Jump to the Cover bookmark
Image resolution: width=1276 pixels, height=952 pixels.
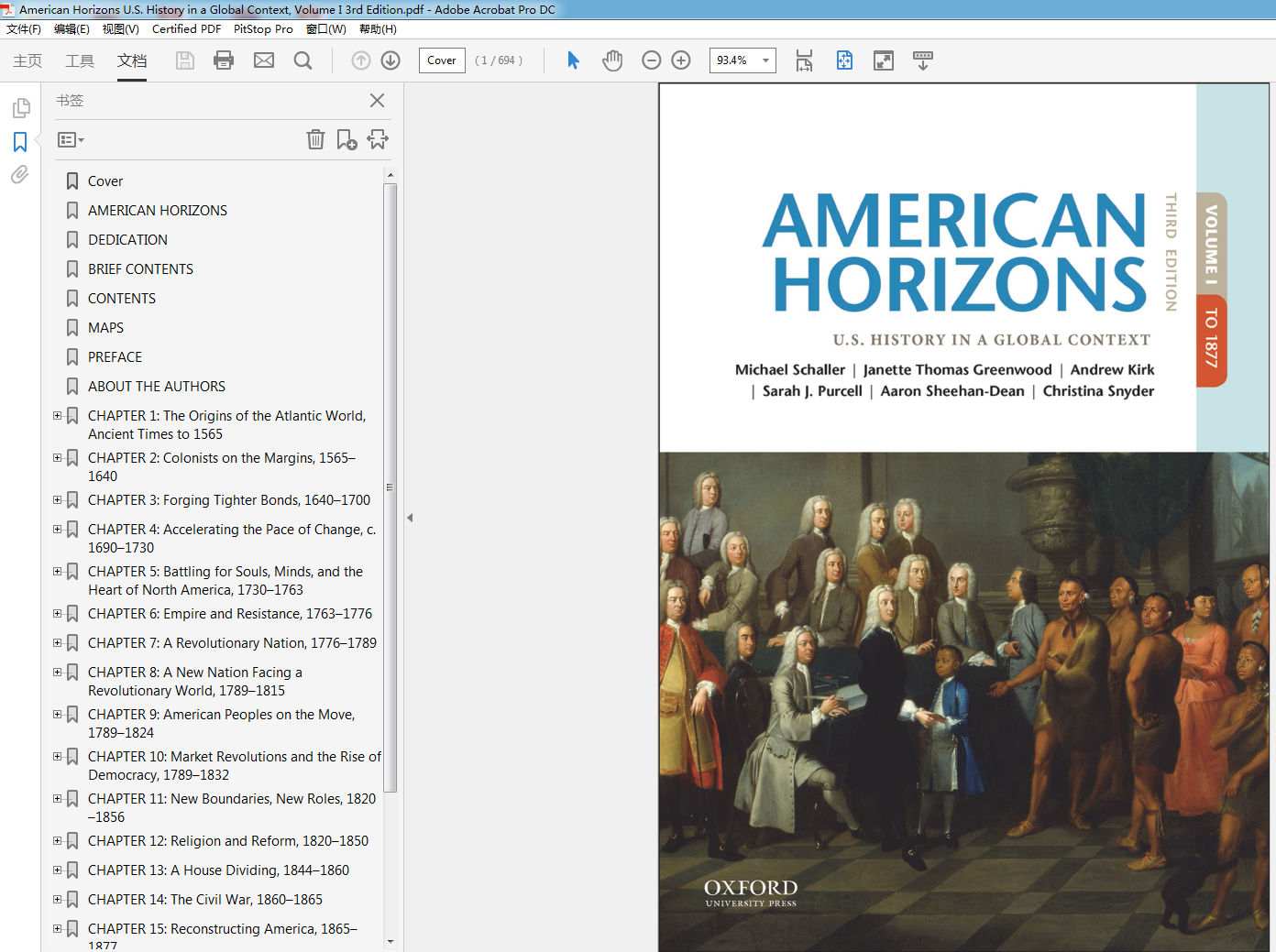click(105, 181)
